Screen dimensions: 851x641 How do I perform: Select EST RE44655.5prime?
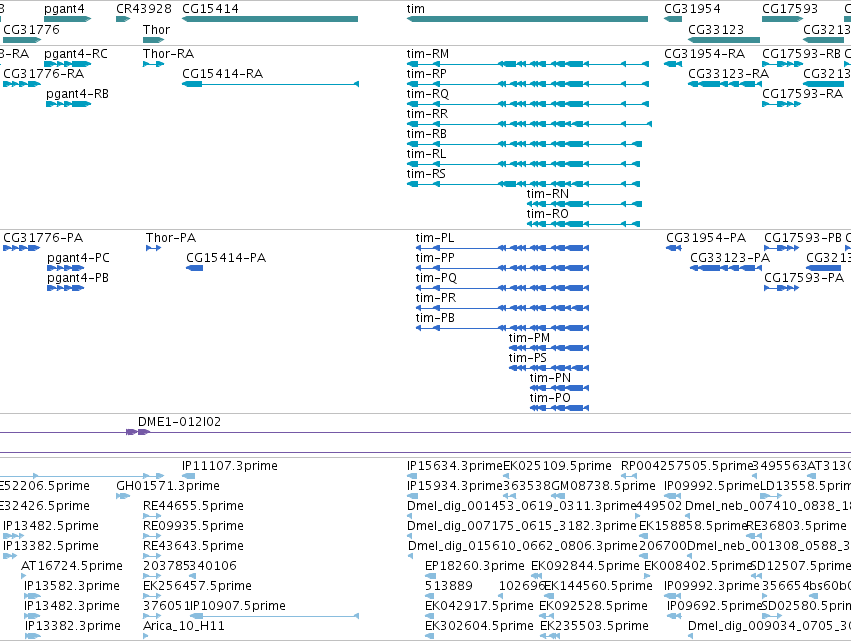(x=152, y=516)
